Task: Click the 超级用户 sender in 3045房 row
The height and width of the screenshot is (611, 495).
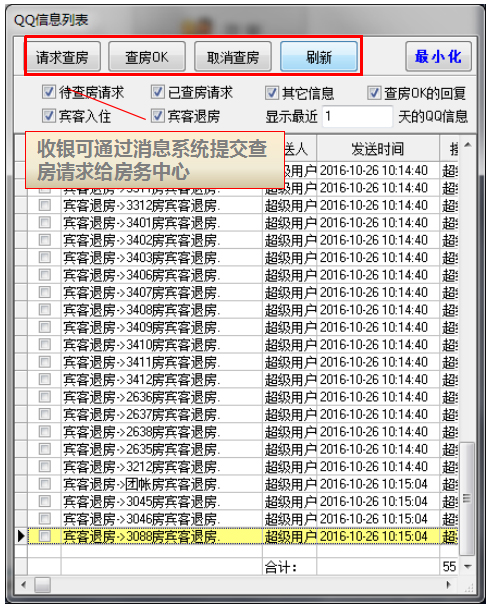Action: click(x=290, y=502)
